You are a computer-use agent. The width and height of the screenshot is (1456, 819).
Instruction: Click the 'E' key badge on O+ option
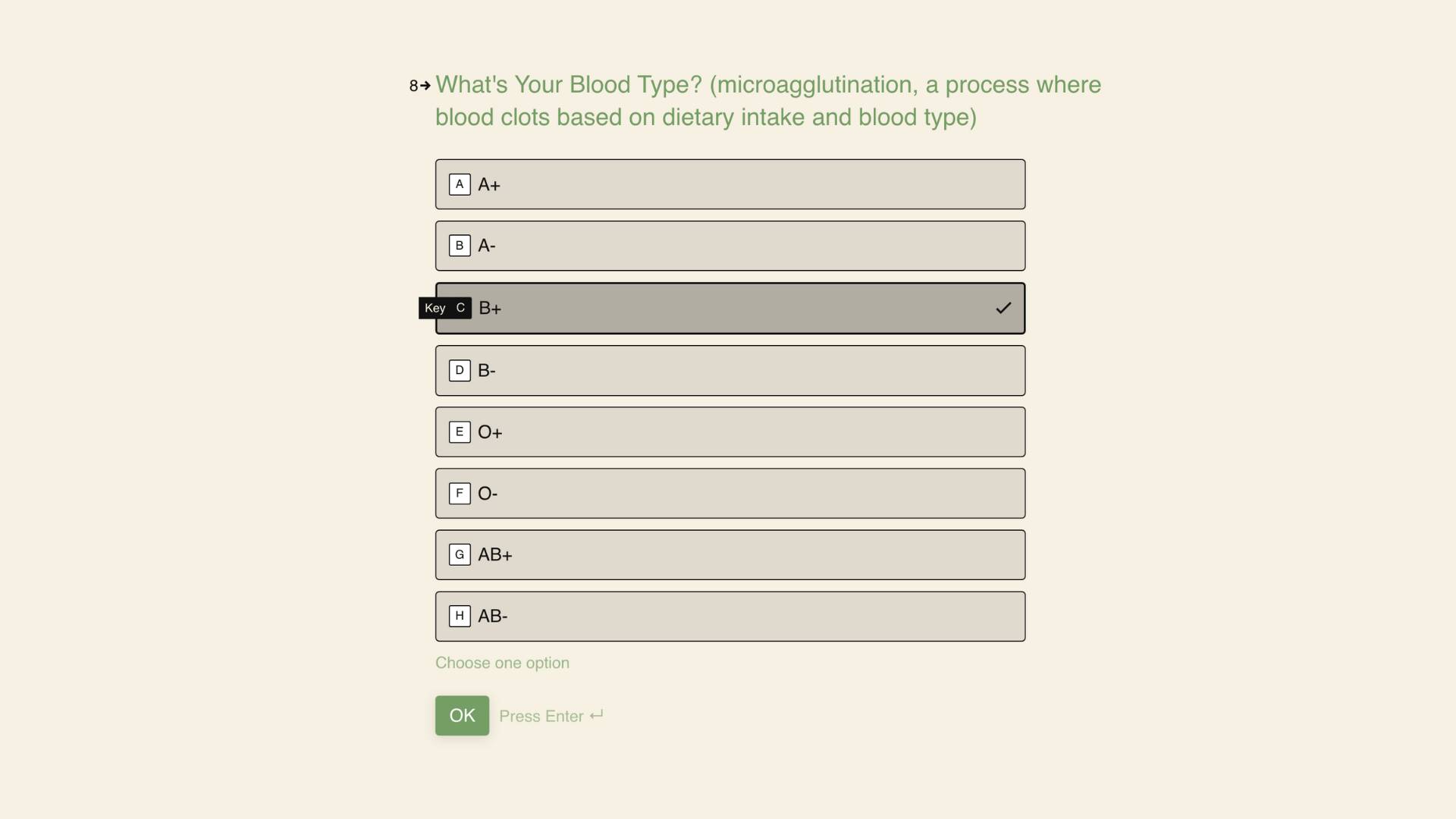[460, 431]
